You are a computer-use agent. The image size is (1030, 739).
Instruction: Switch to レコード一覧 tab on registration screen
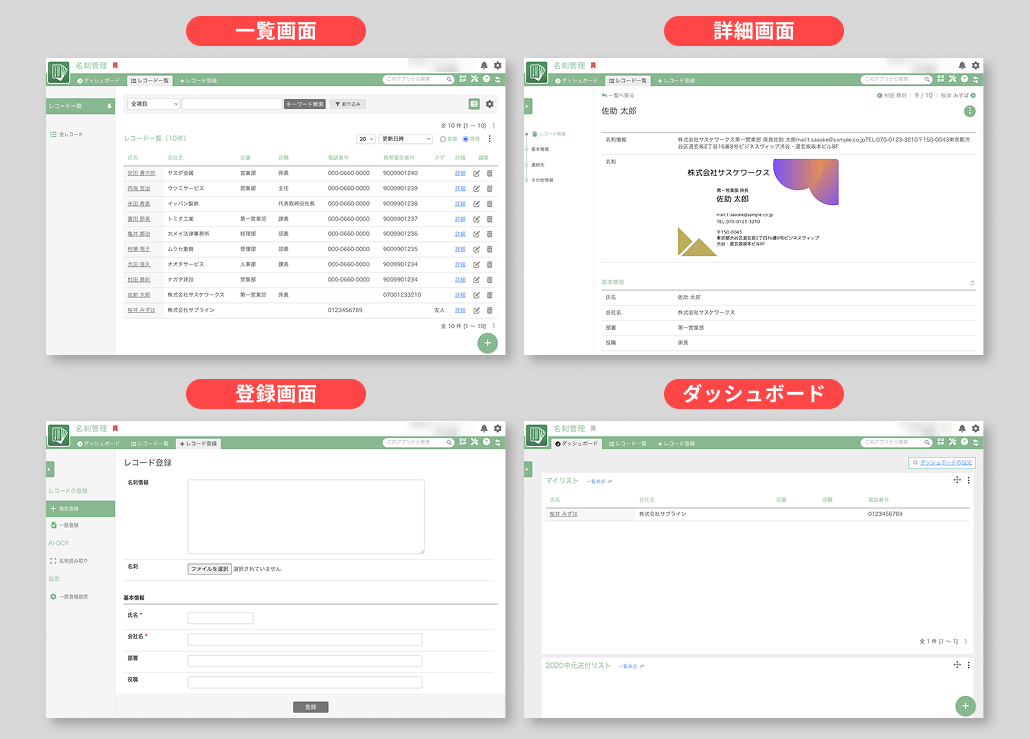coord(150,443)
